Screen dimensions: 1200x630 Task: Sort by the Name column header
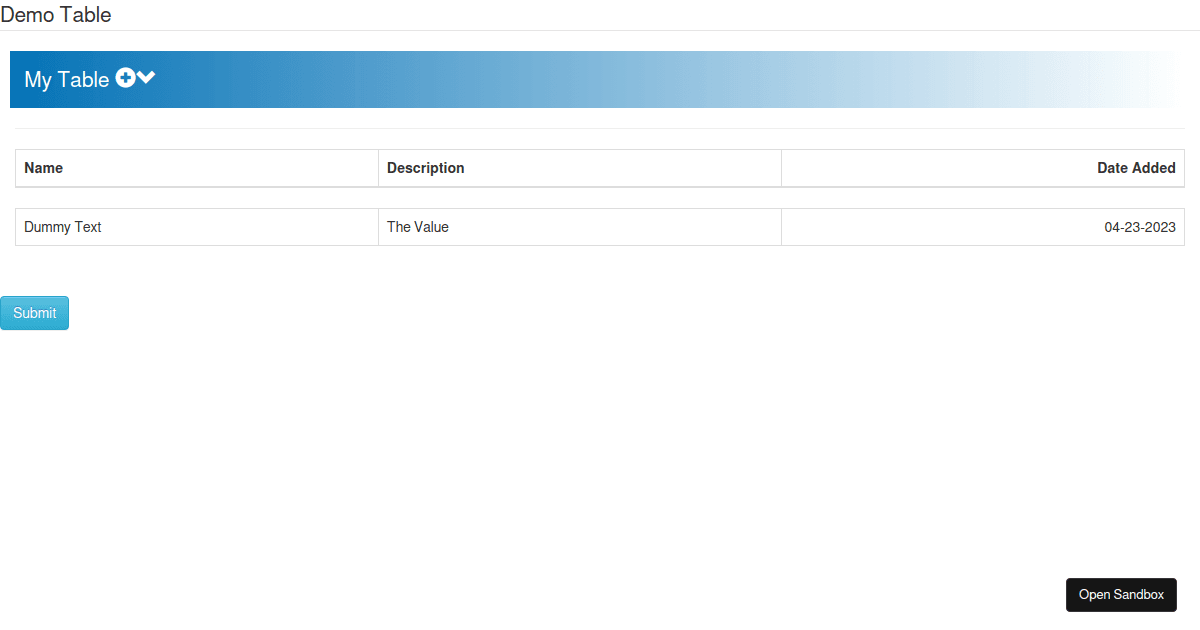click(44, 168)
